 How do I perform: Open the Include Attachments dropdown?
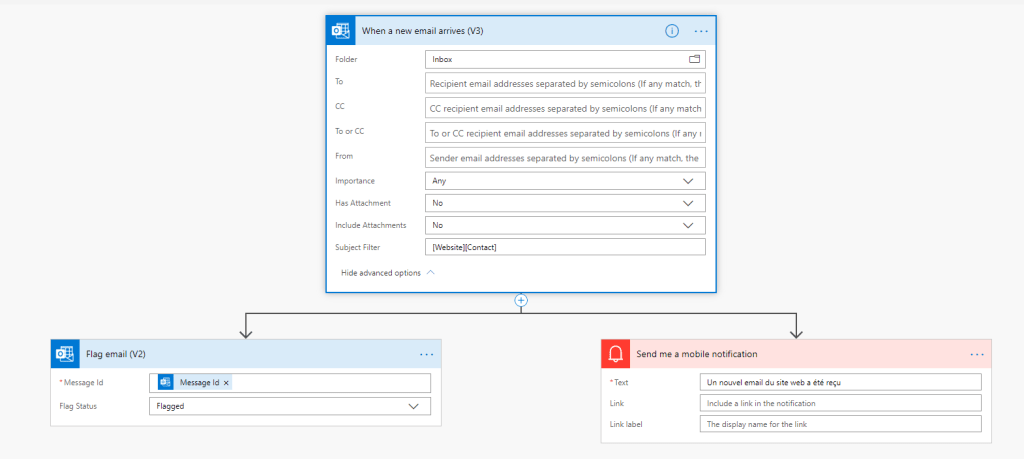[x=687, y=225]
